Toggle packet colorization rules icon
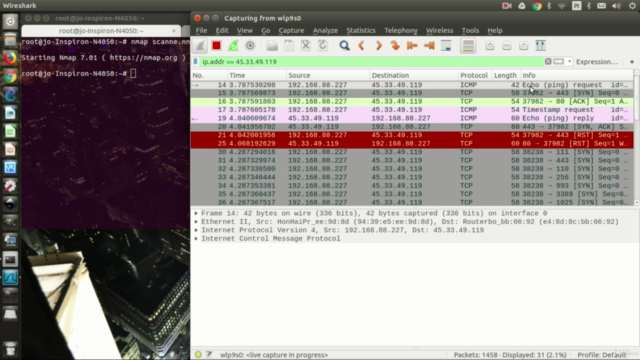The height and width of the screenshot is (360, 640). point(468,46)
